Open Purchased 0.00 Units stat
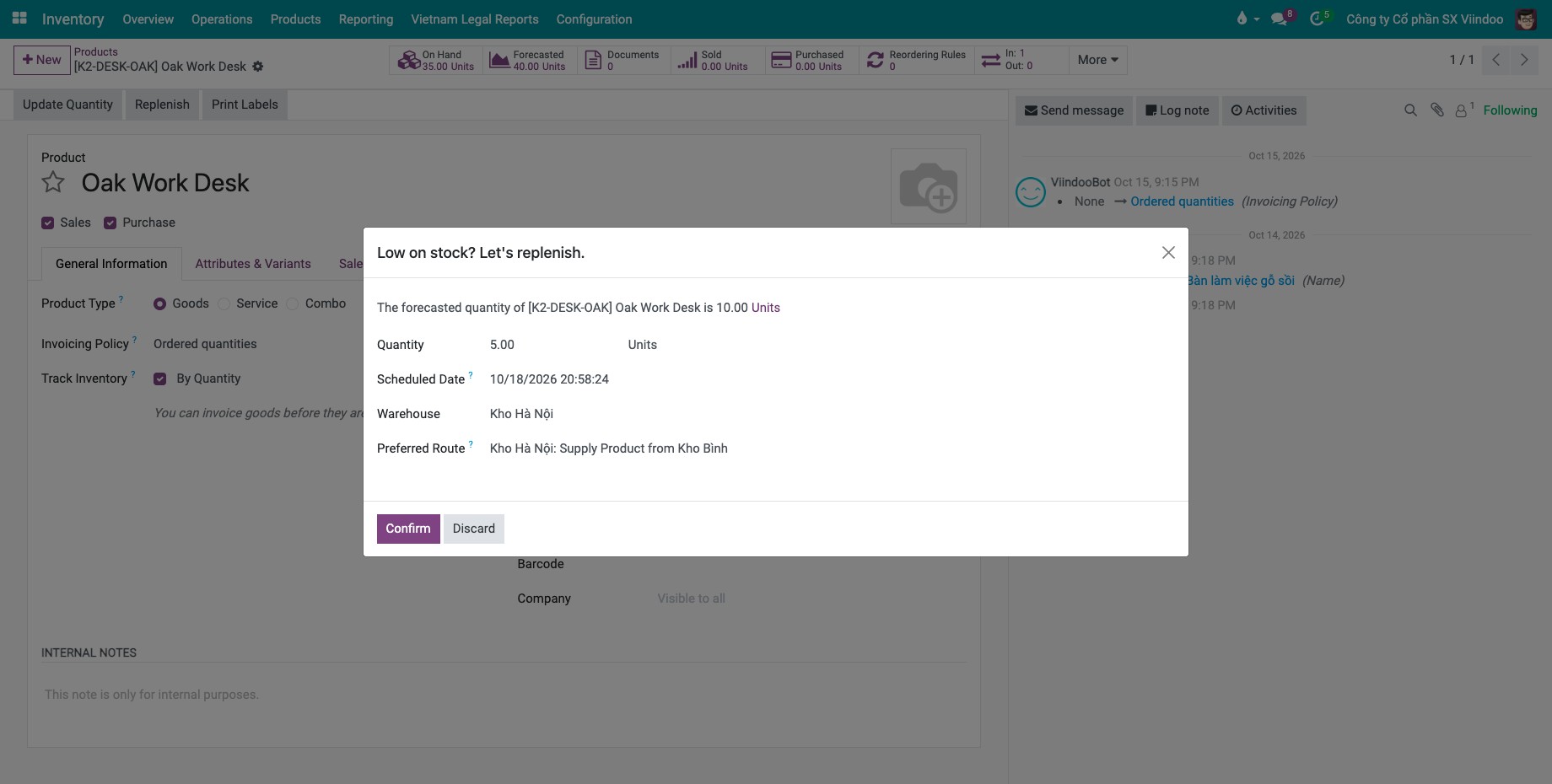The height and width of the screenshot is (784, 1552). tap(812, 60)
